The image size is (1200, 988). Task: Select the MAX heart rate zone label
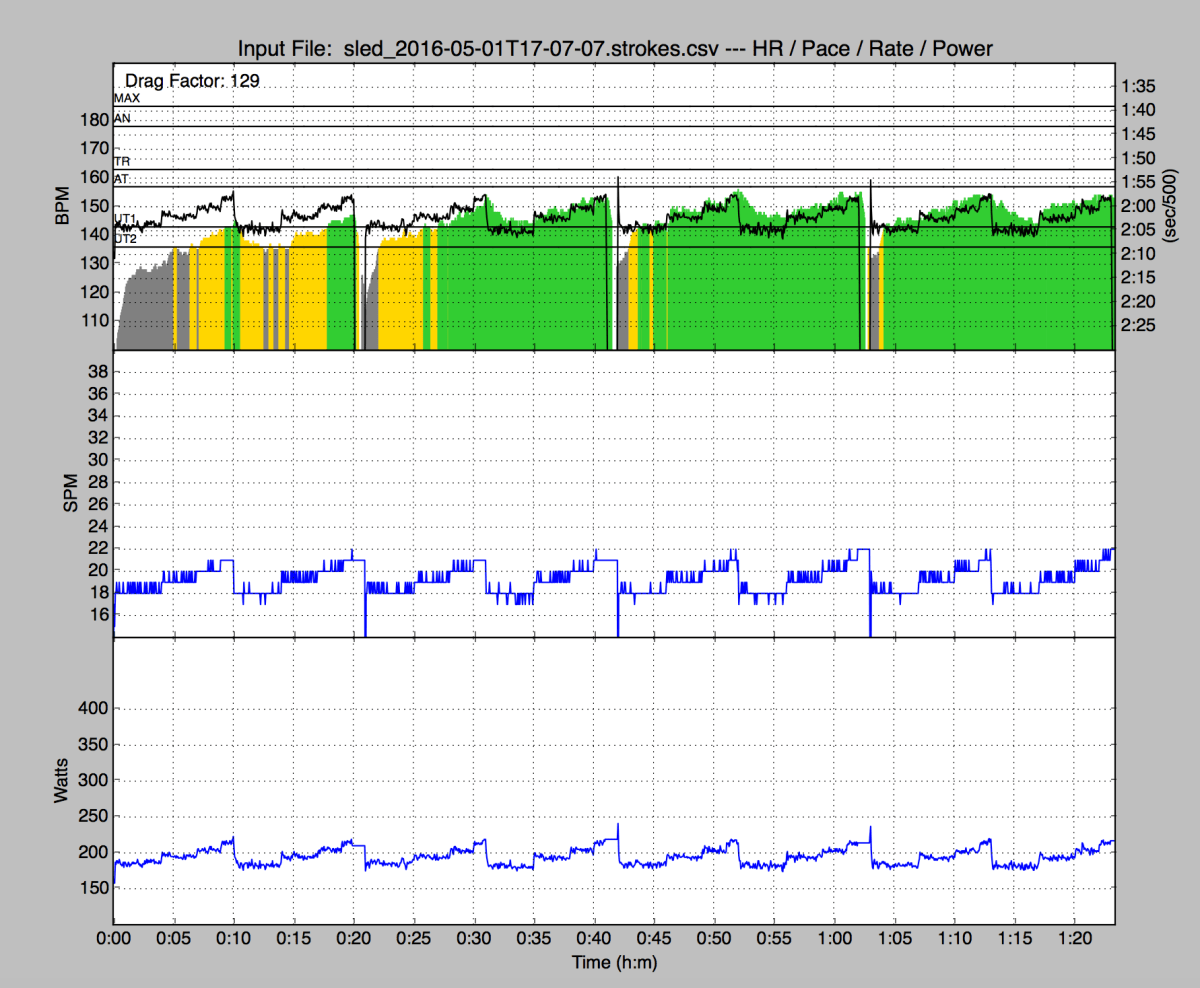127,99
